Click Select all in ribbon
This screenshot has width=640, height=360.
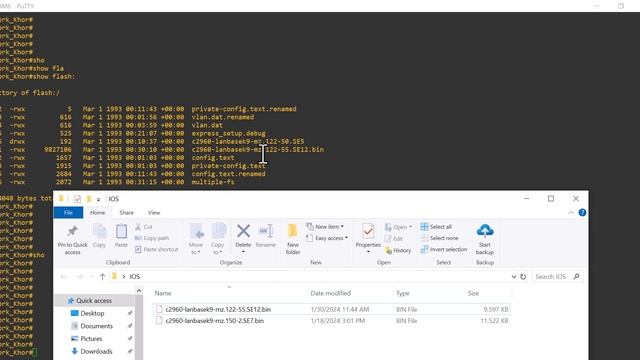point(436,227)
